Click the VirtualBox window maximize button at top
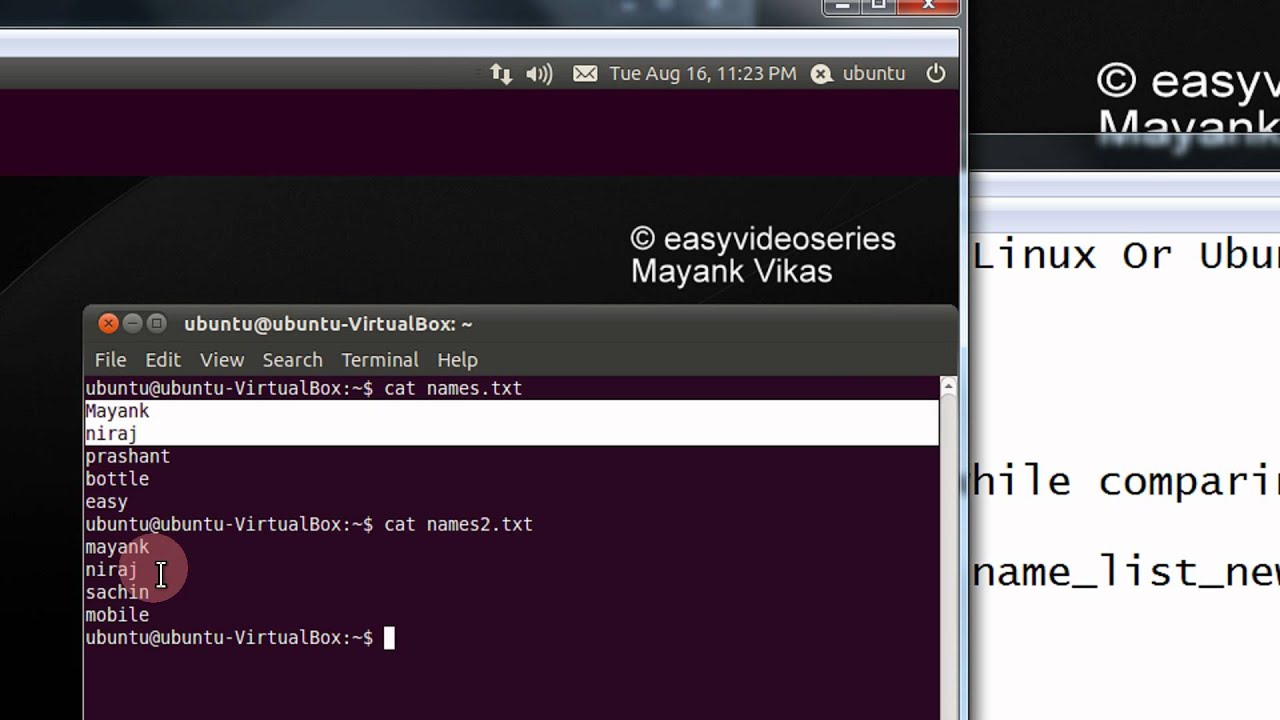 click(878, 5)
